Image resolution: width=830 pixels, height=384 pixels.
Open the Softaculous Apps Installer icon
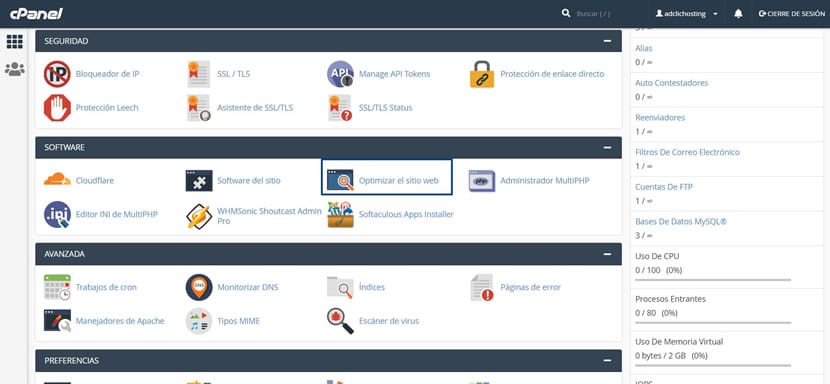[x=340, y=215]
